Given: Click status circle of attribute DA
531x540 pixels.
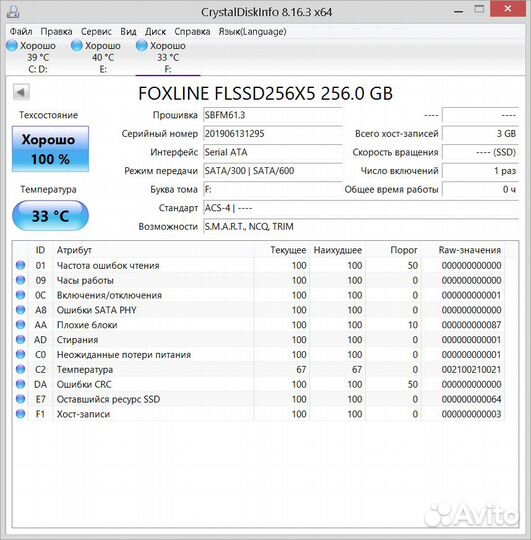Looking at the screenshot, I should [x=21, y=384].
